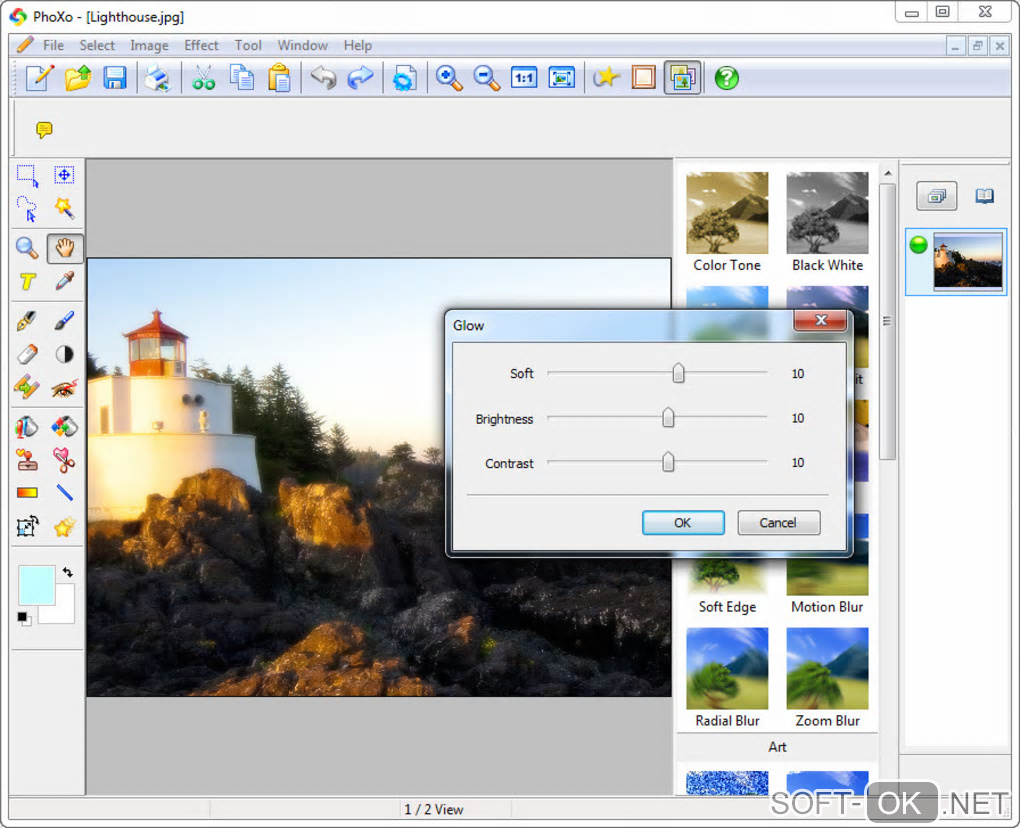The image size is (1020, 828).
Task: Select the eraser tool
Action: [x=27, y=354]
